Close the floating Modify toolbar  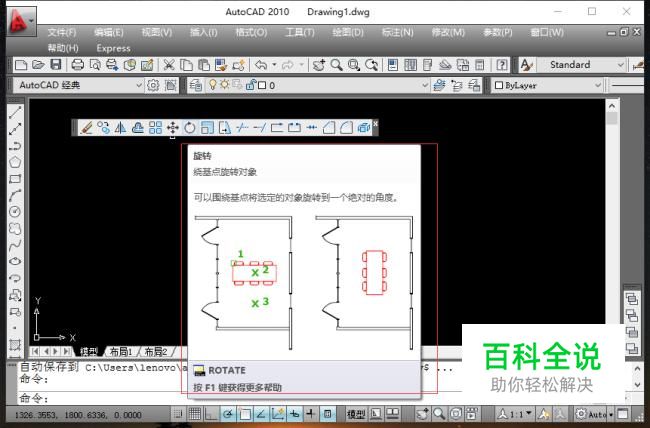pyautogui.click(x=375, y=124)
